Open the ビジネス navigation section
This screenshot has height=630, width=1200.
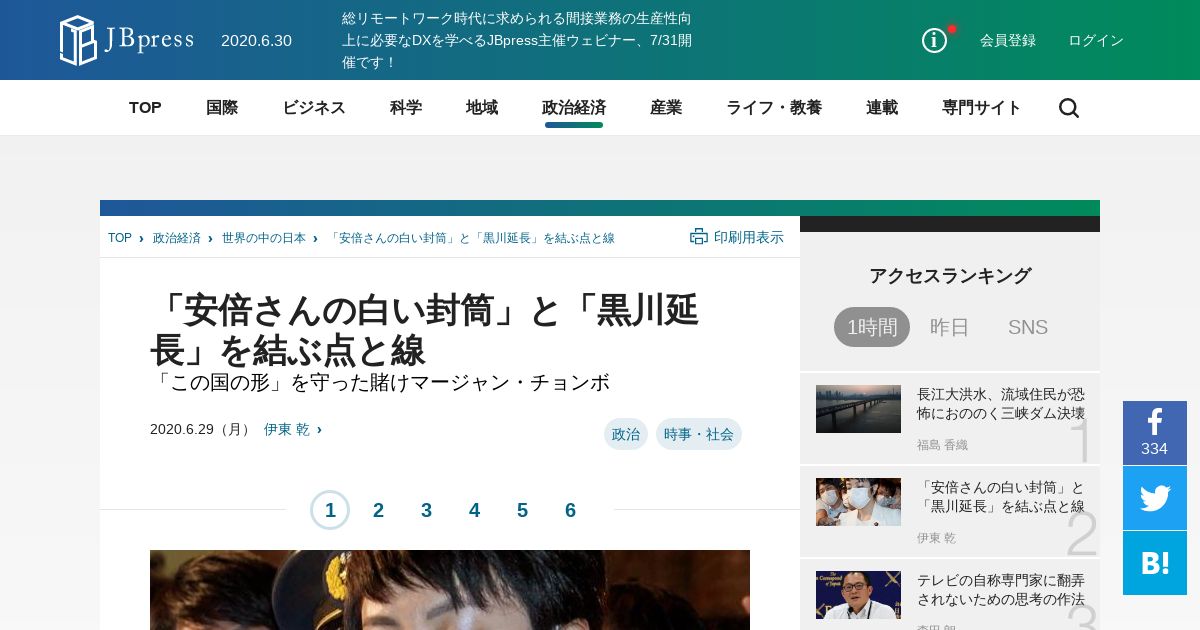pyautogui.click(x=314, y=108)
